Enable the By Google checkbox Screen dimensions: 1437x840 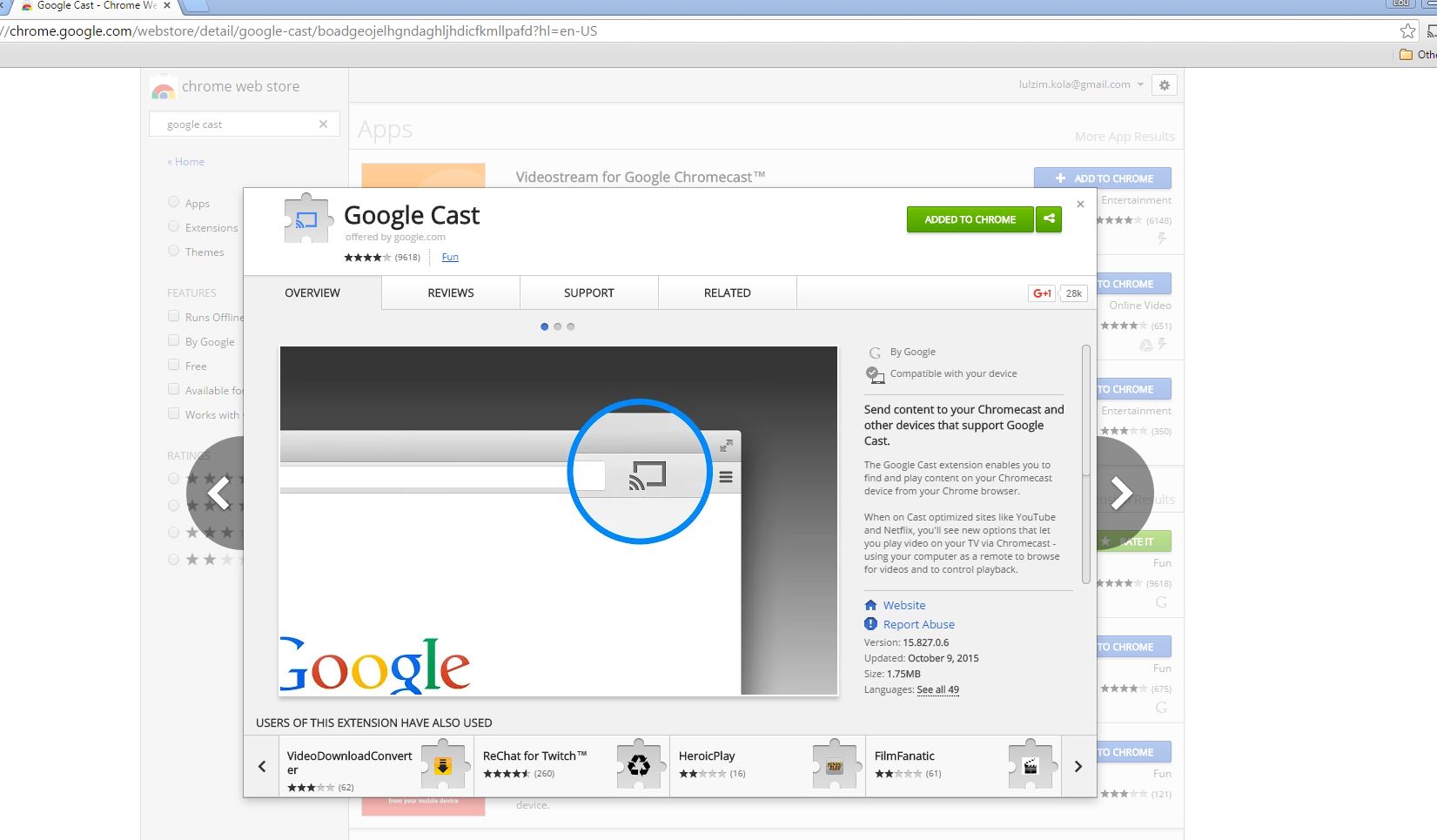click(173, 340)
